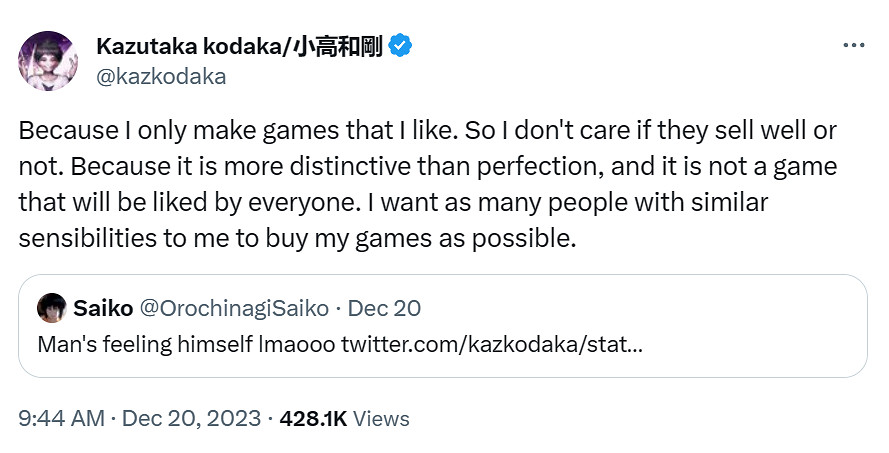Viewport: 889px width, 453px height.
Task: Click Saiko's small profile avatar
Action: 52,308
